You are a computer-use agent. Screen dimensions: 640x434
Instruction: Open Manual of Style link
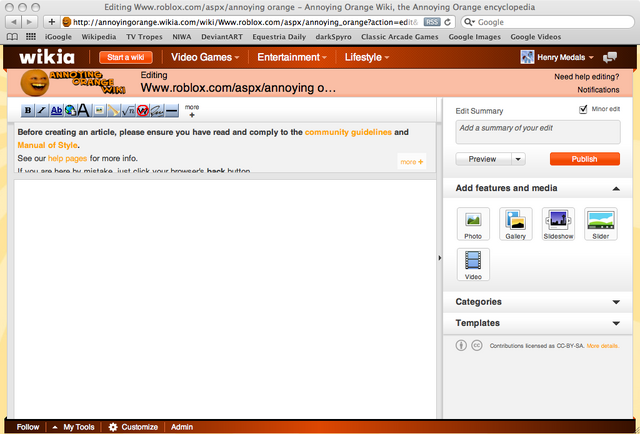click(x=47, y=145)
